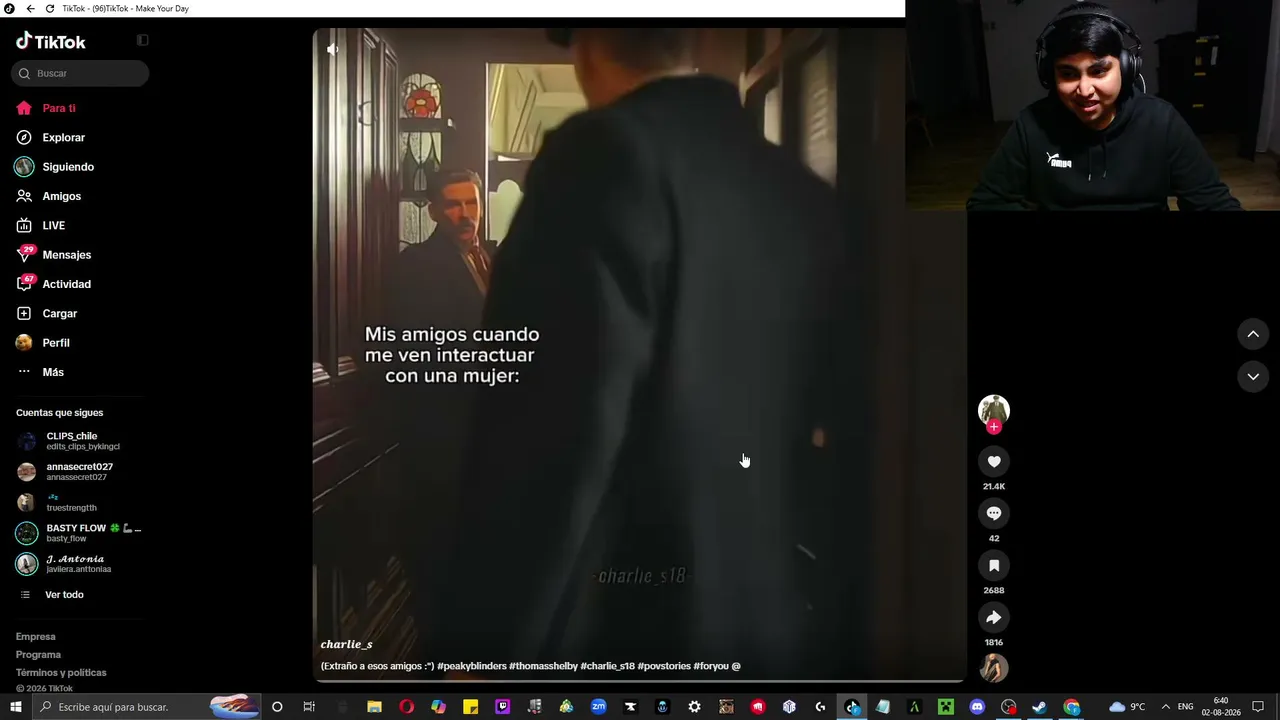Image resolution: width=1280 pixels, height=720 pixels.
Task: Open Mensajes inbox
Action: tap(53, 255)
